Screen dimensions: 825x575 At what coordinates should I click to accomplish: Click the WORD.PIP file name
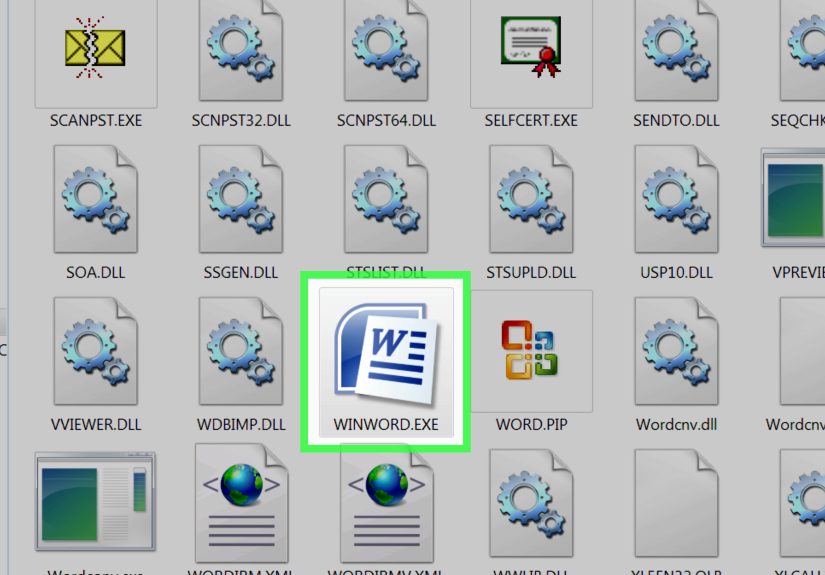[531, 425]
